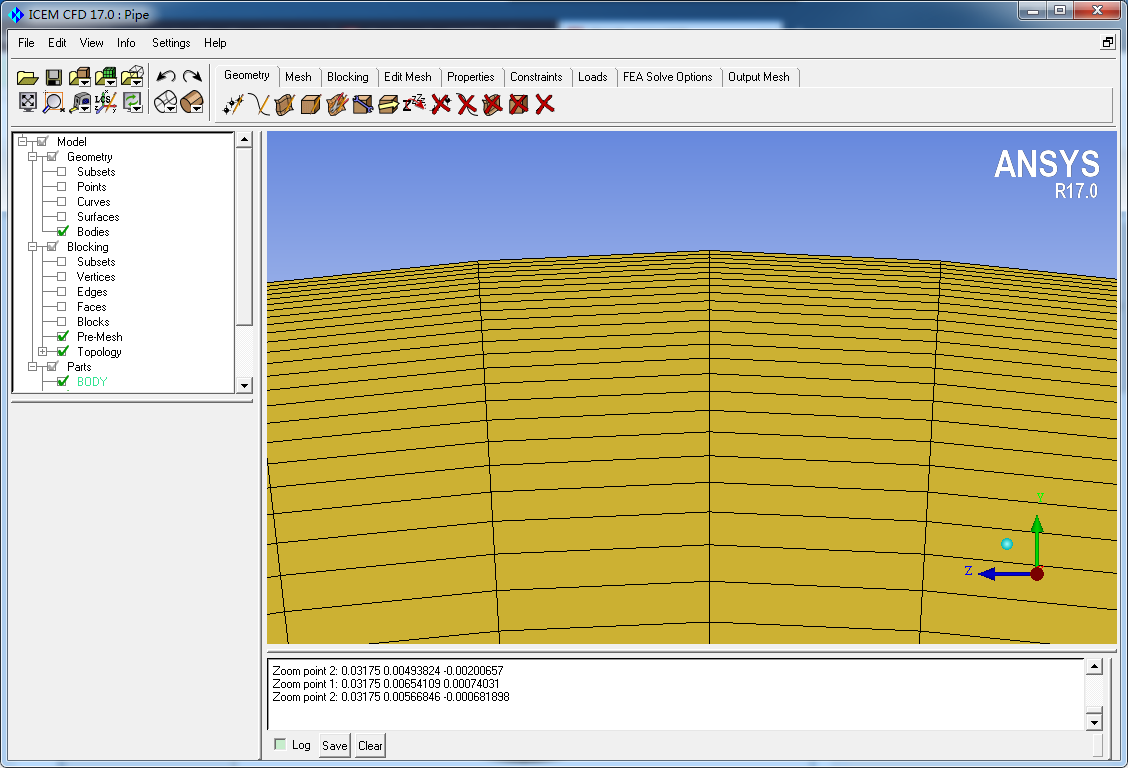
Task: Save the project with the floppy disk icon
Action: click(53, 77)
